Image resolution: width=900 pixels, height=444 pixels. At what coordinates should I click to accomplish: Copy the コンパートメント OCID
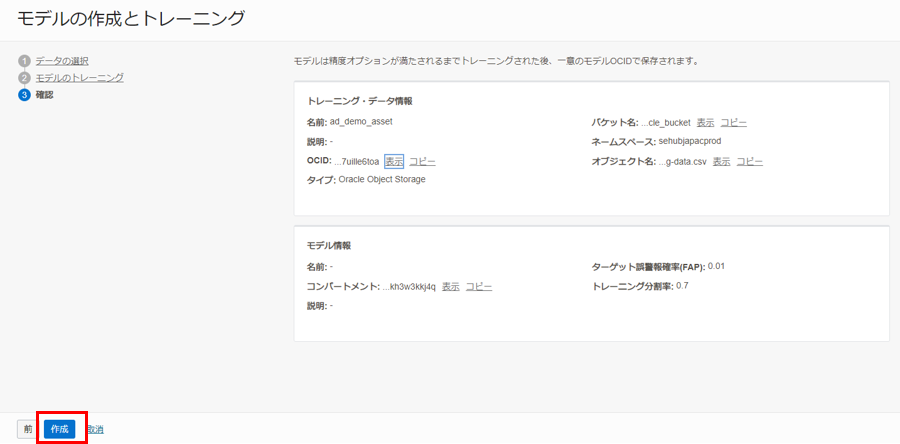coord(479,286)
